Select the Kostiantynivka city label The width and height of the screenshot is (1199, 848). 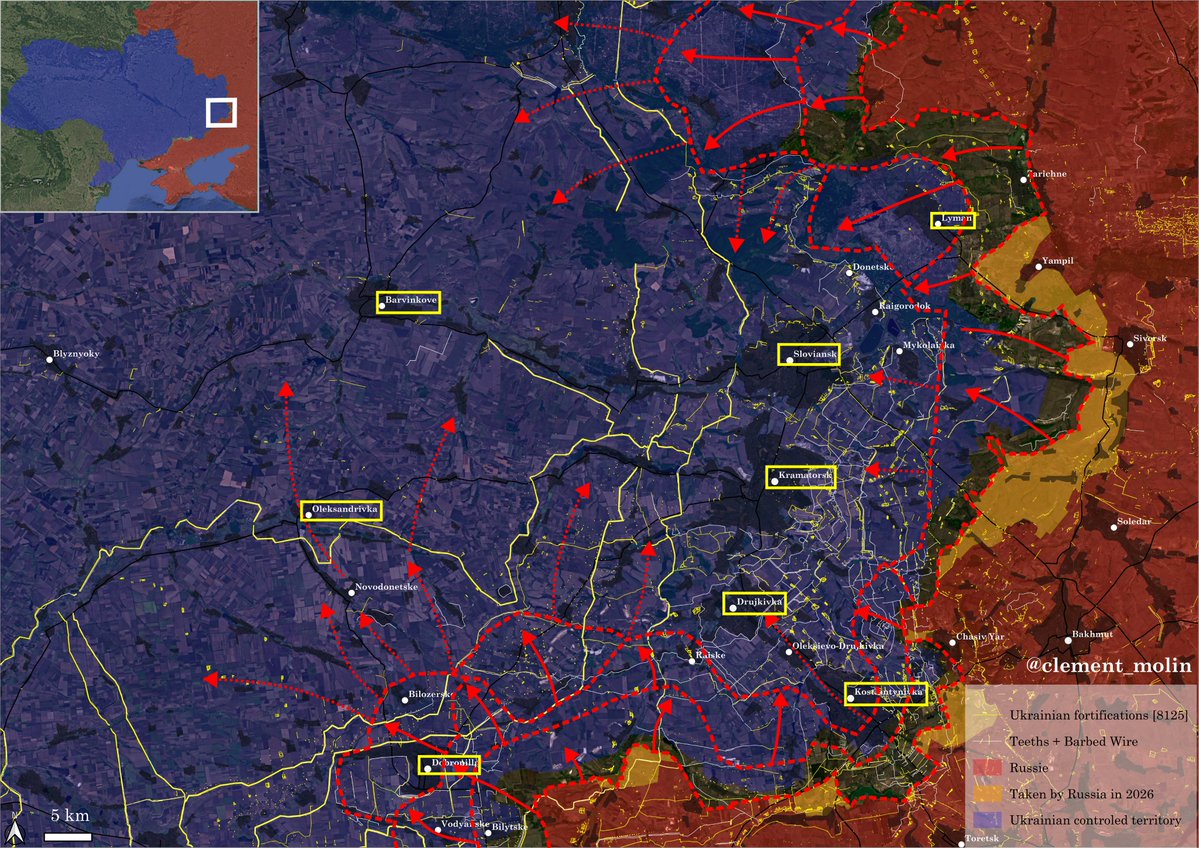click(885, 694)
